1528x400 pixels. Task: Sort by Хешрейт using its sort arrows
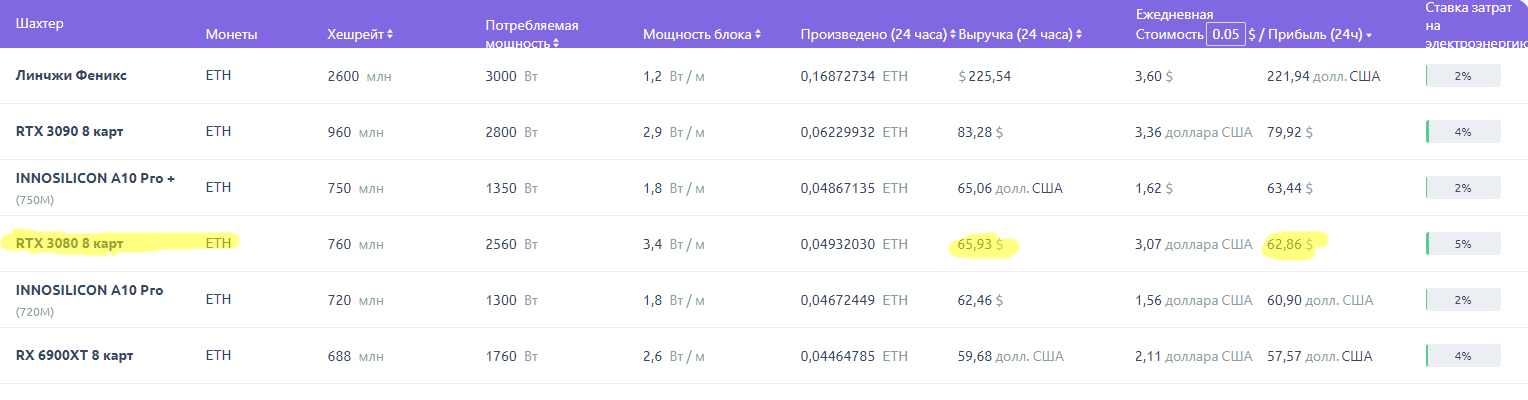(x=389, y=35)
